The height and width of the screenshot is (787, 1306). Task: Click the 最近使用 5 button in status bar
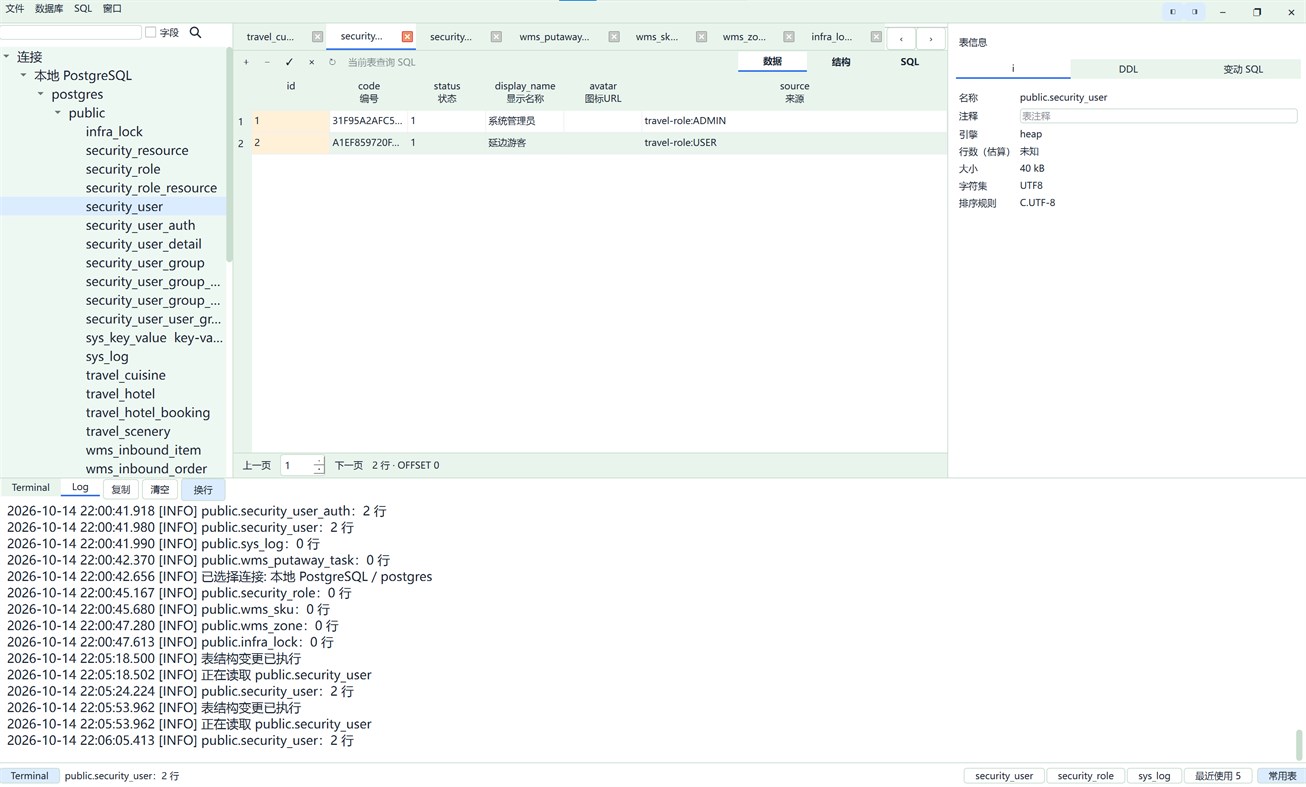(x=1218, y=776)
